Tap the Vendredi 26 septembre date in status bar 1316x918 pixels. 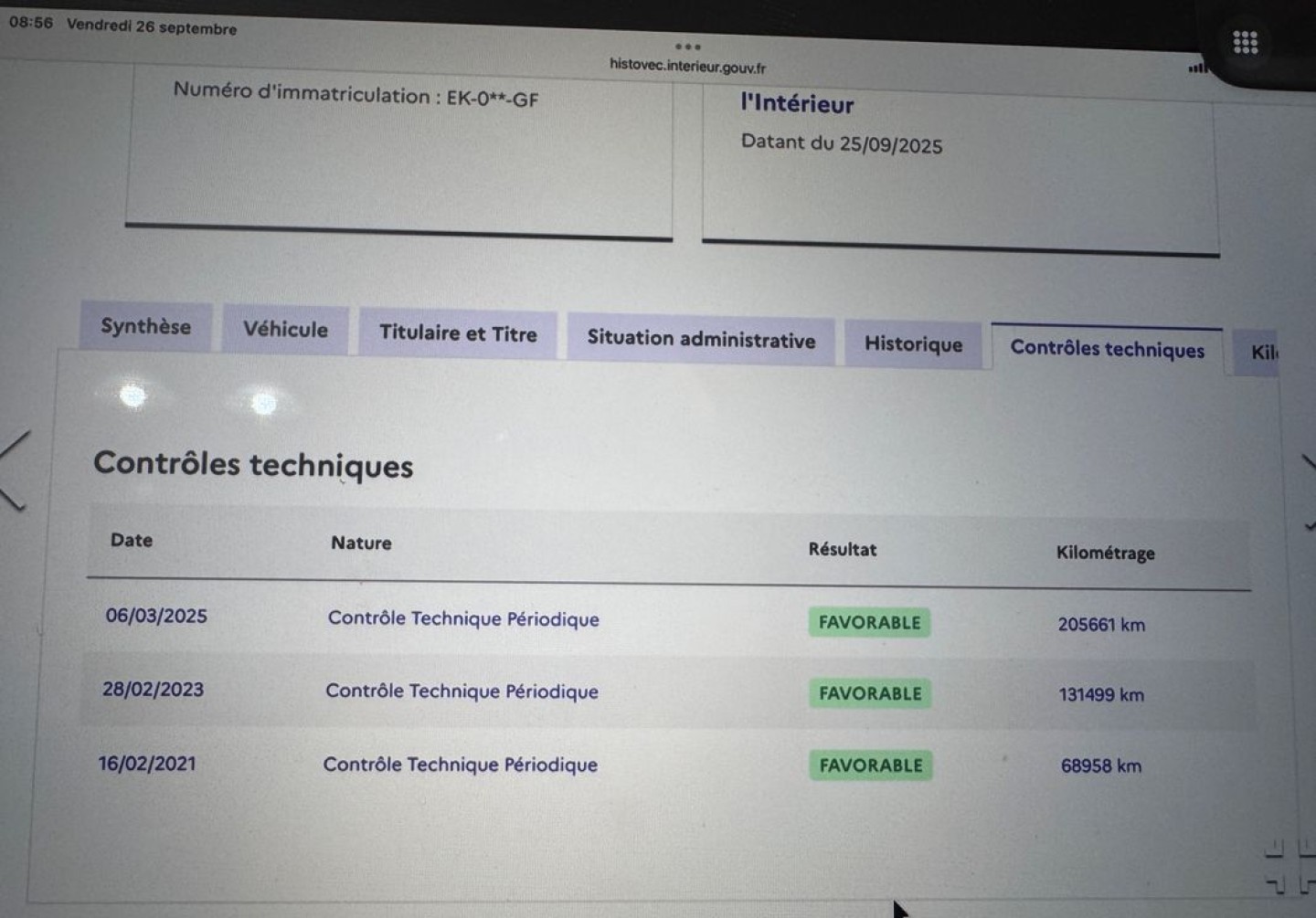[152, 26]
